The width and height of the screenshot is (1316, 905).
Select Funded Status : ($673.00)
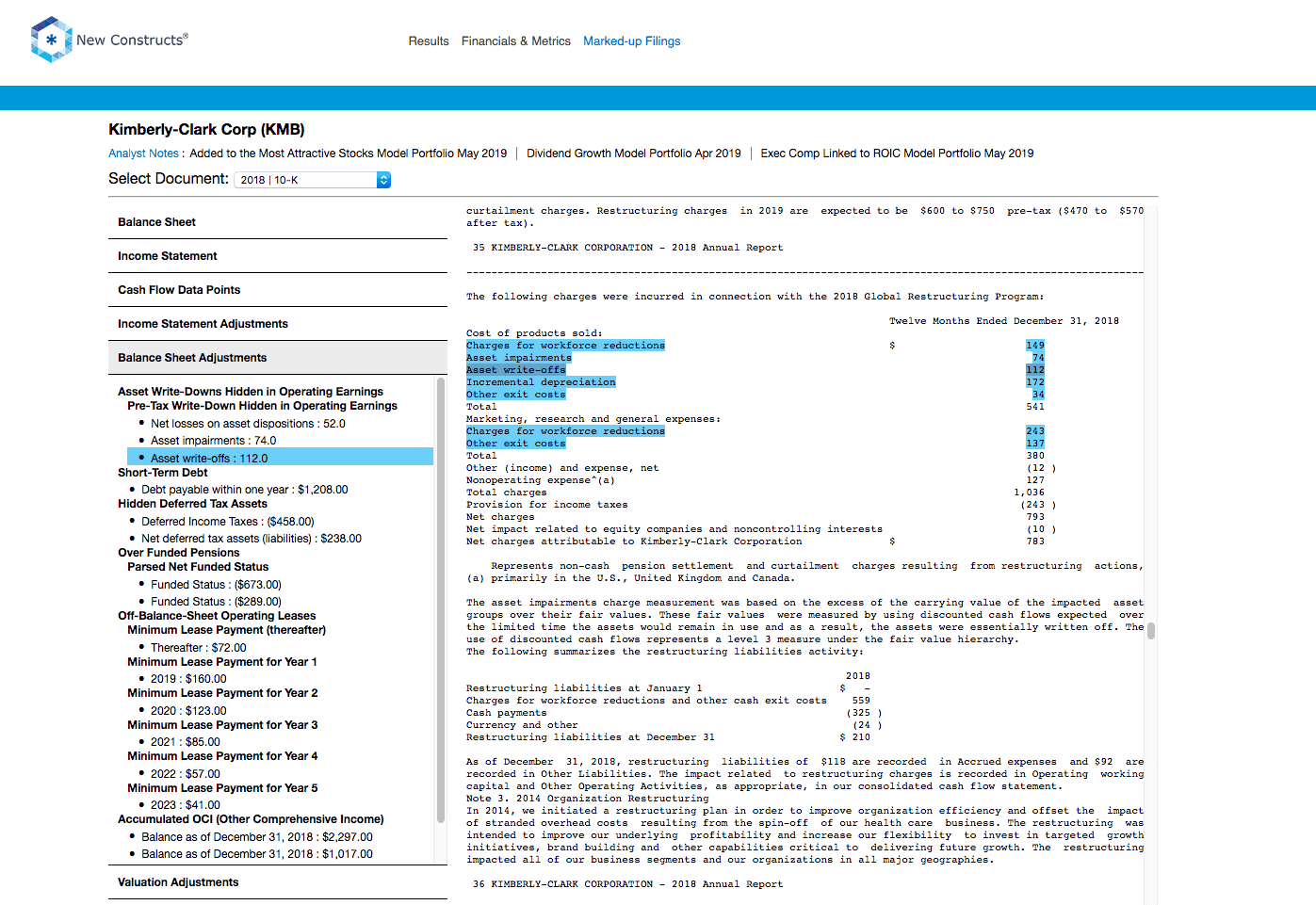(x=216, y=585)
